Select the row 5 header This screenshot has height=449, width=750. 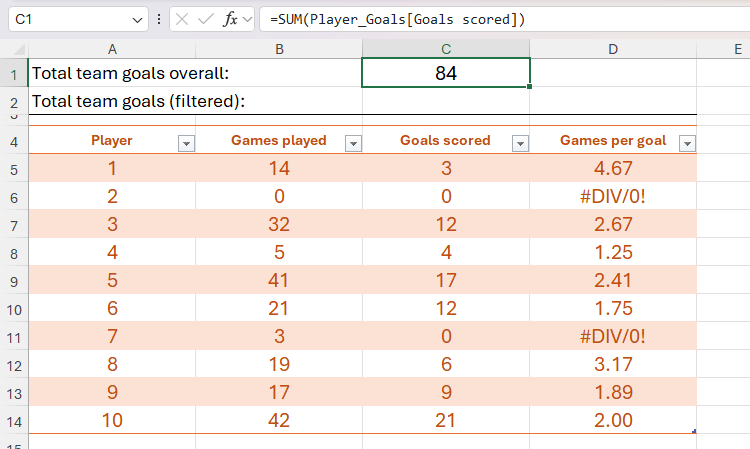pos(14,169)
